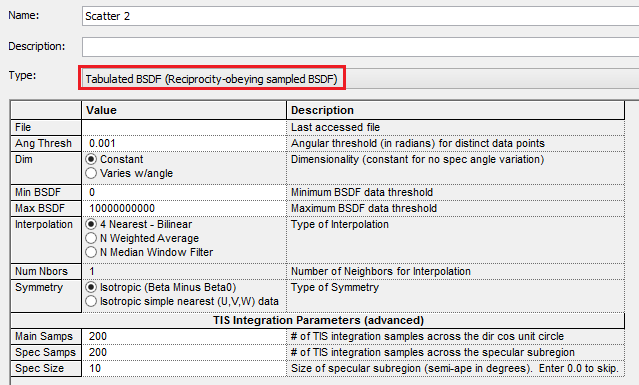Image resolution: width=639 pixels, height=385 pixels.
Task: Edit the Main Samps value 200
Action: point(184,336)
